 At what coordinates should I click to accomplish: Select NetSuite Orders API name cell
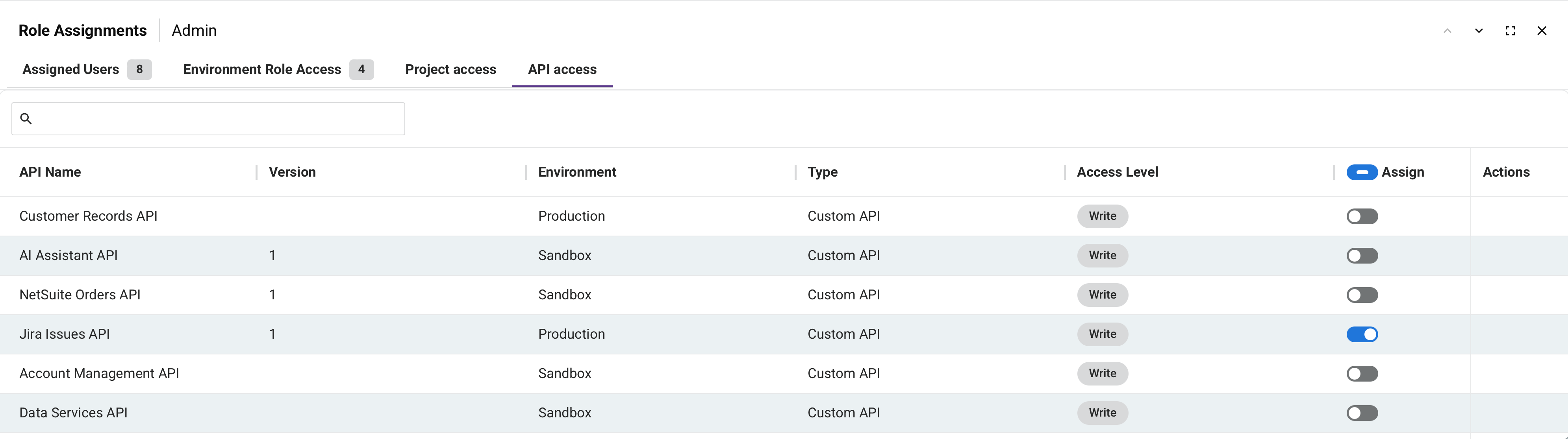click(80, 295)
